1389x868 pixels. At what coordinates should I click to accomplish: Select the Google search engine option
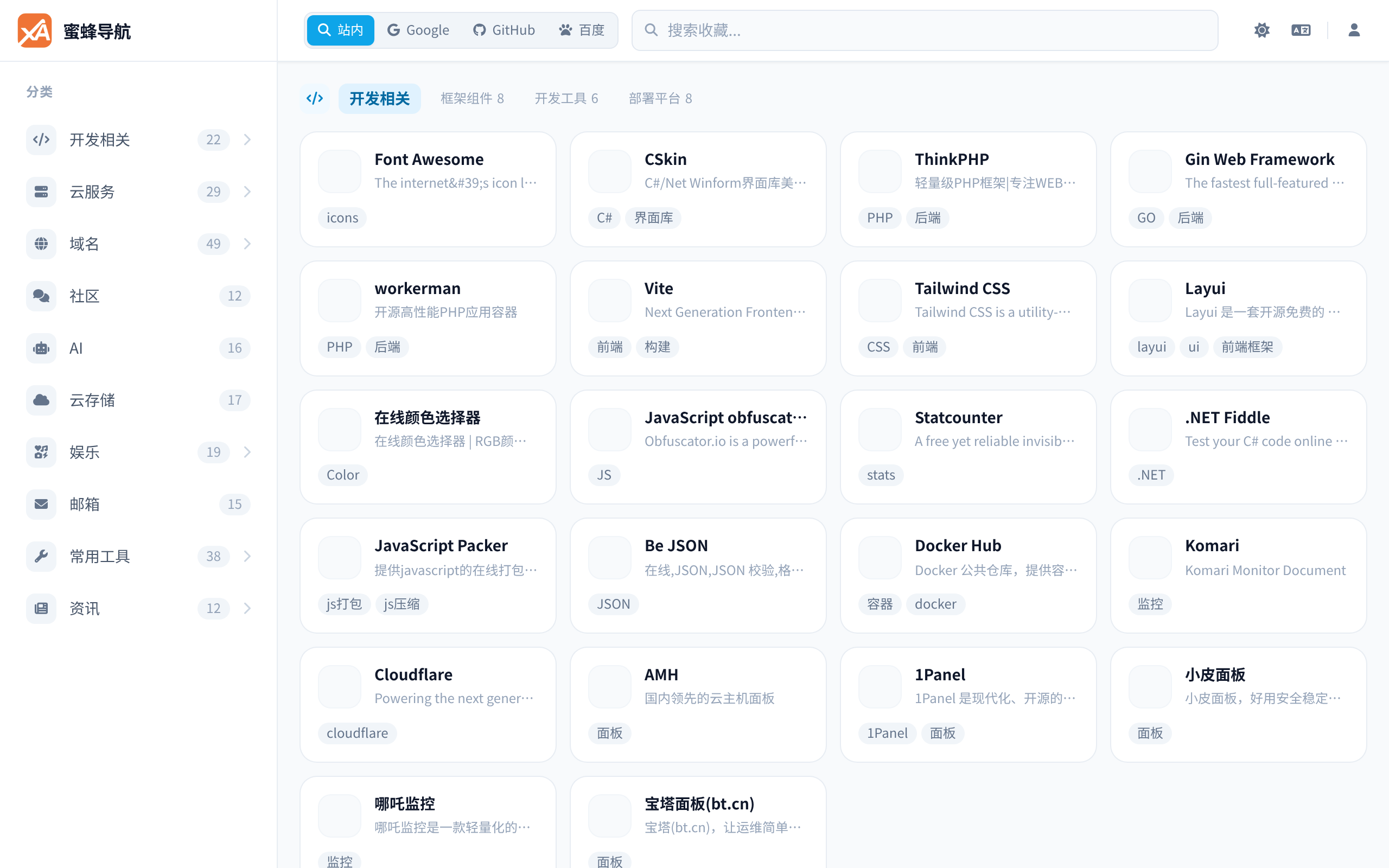pyautogui.click(x=418, y=30)
